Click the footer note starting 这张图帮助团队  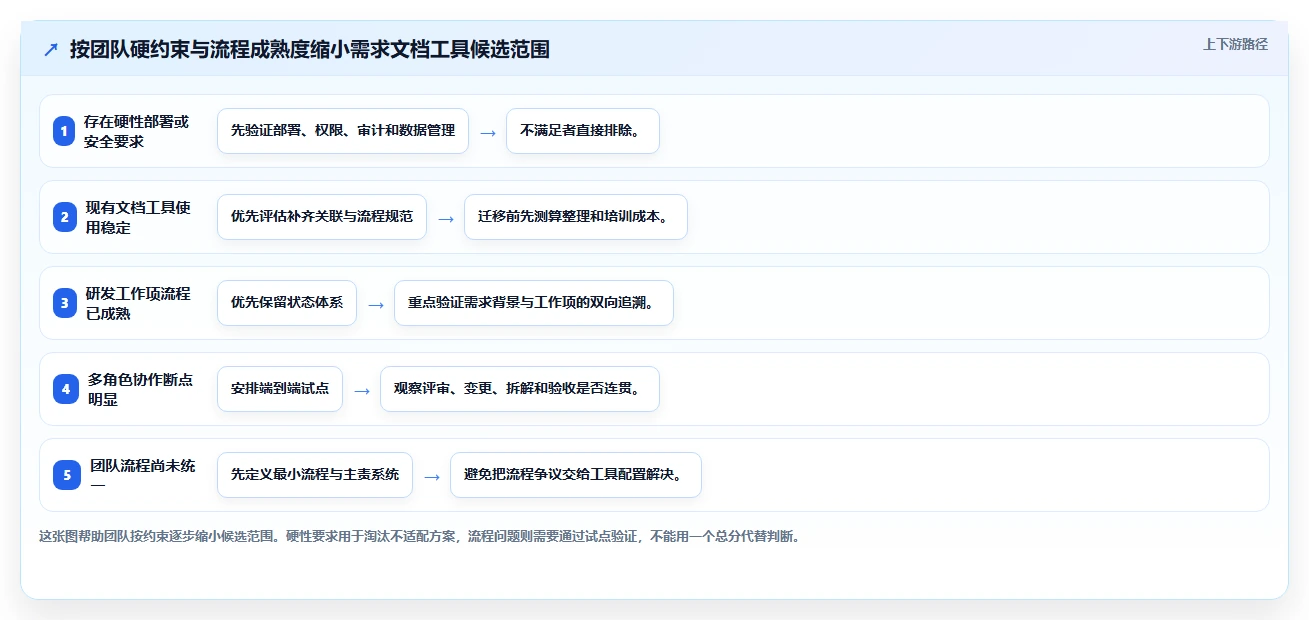(x=419, y=537)
